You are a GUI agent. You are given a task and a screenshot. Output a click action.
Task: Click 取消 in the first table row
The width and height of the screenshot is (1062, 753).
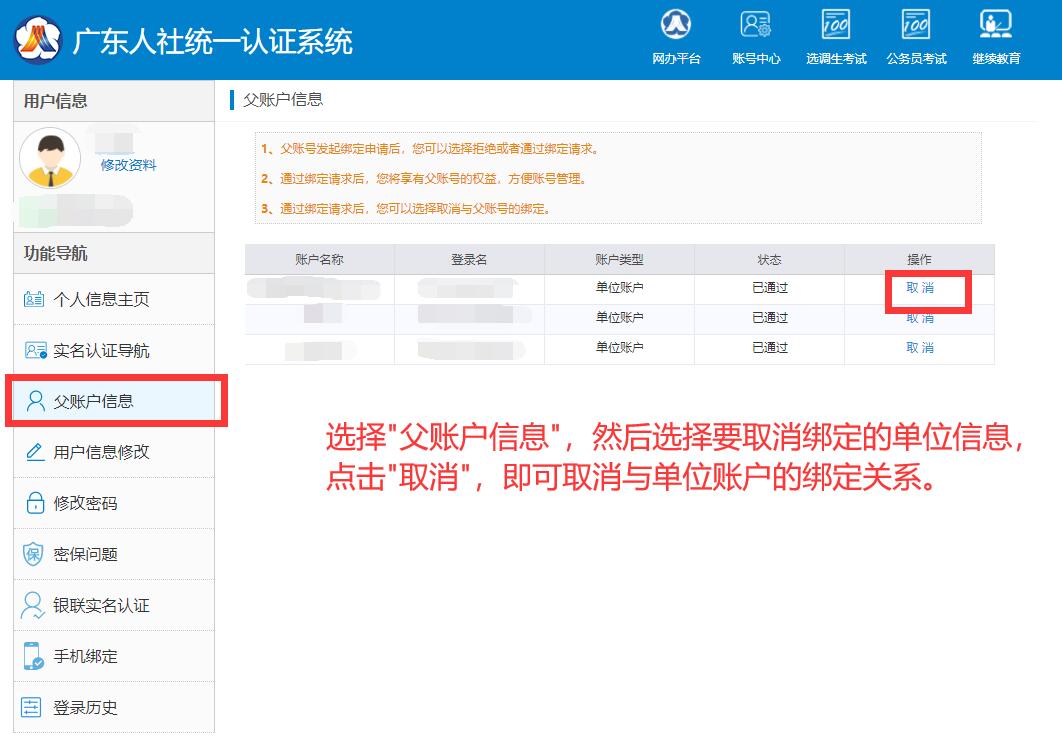[920, 288]
